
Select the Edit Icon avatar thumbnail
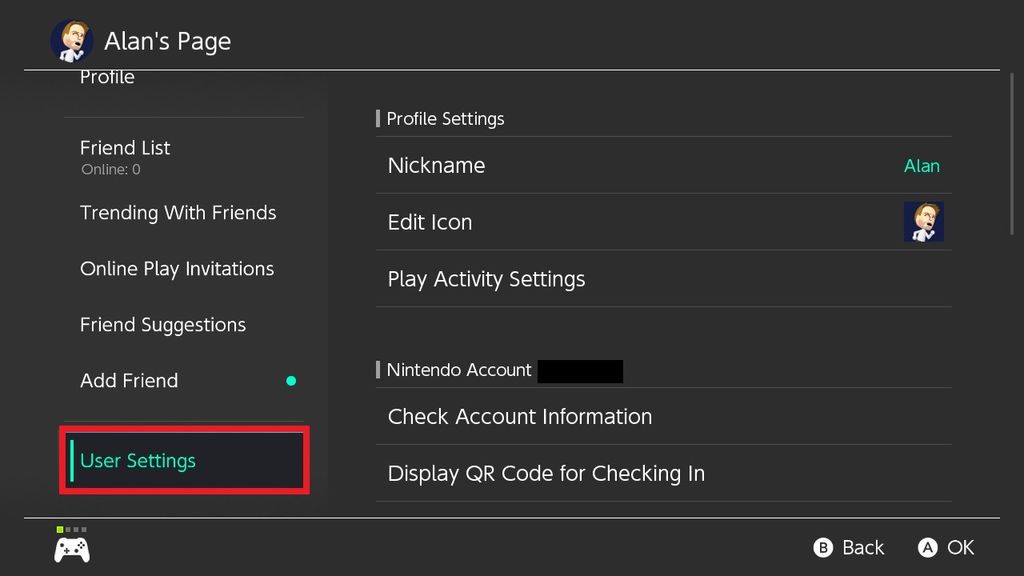point(924,222)
